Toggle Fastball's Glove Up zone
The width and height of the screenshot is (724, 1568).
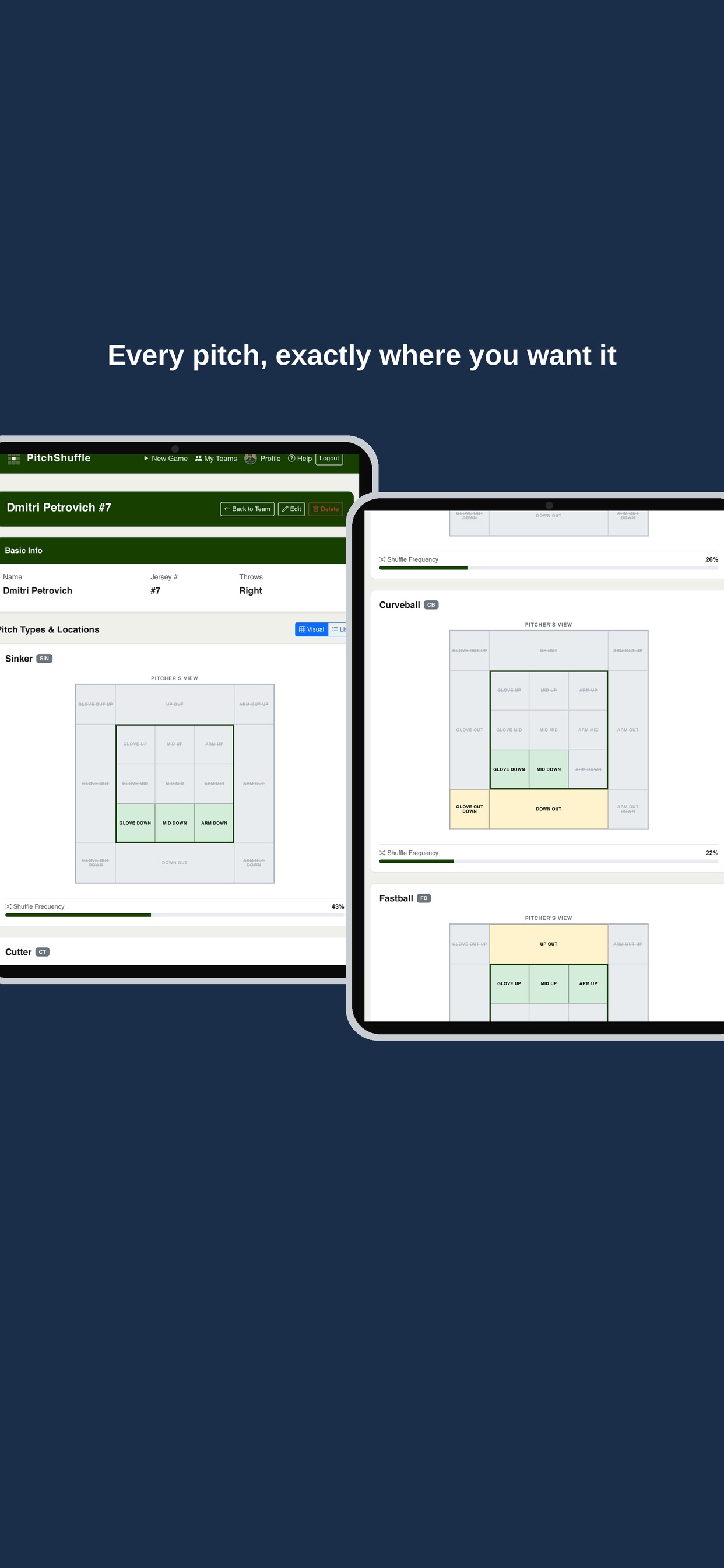pyautogui.click(x=509, y=984)
